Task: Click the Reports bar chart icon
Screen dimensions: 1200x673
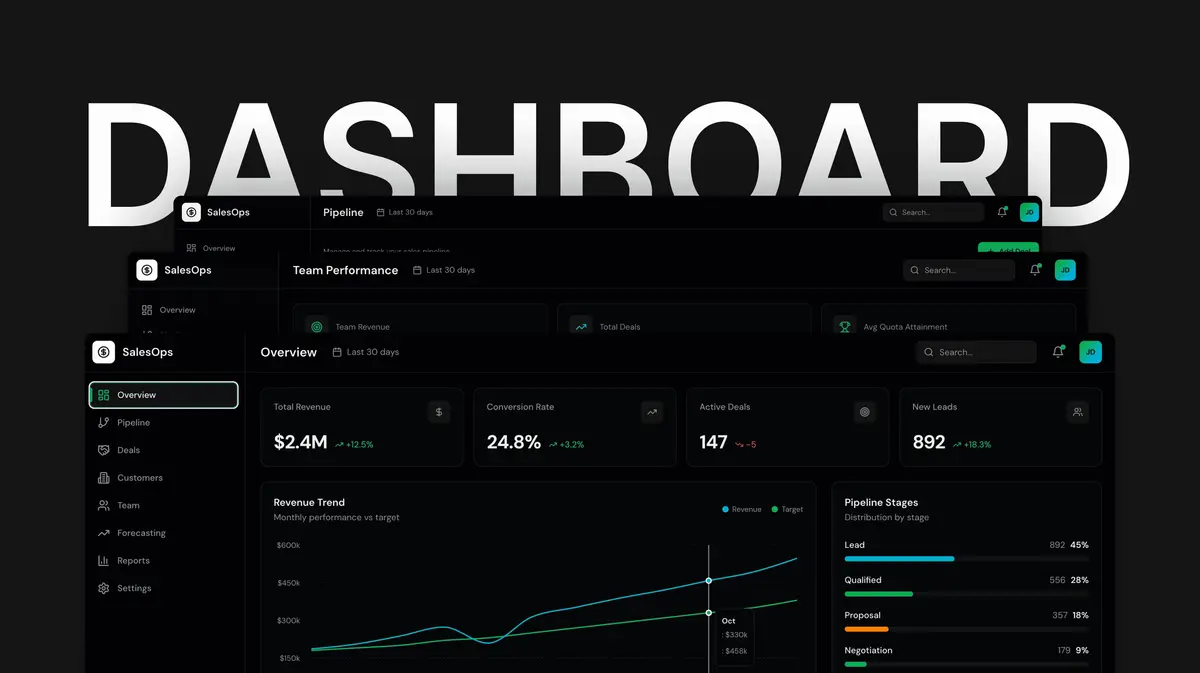Action: (103, 561)
